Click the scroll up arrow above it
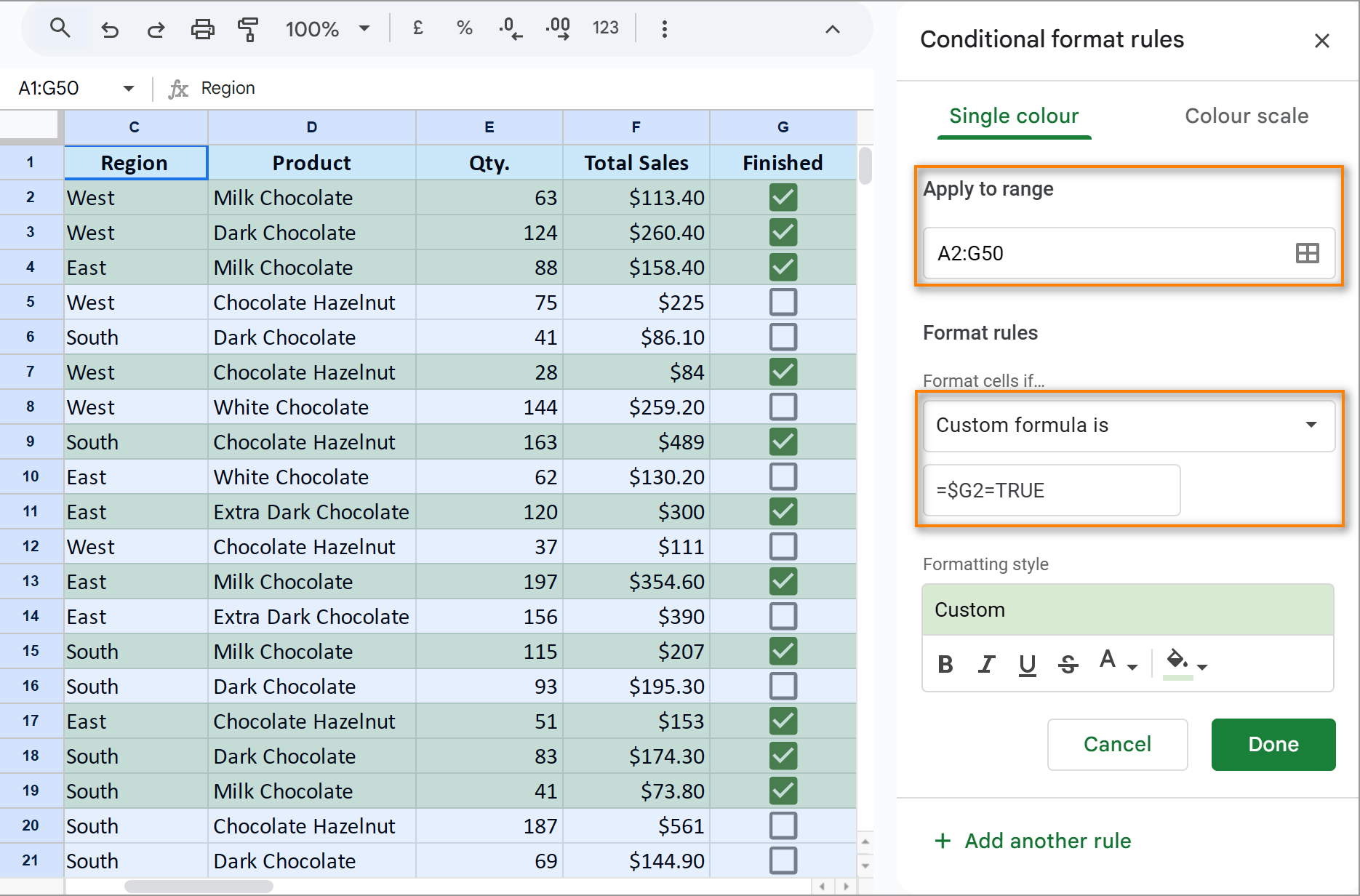 tap(865, 841)
